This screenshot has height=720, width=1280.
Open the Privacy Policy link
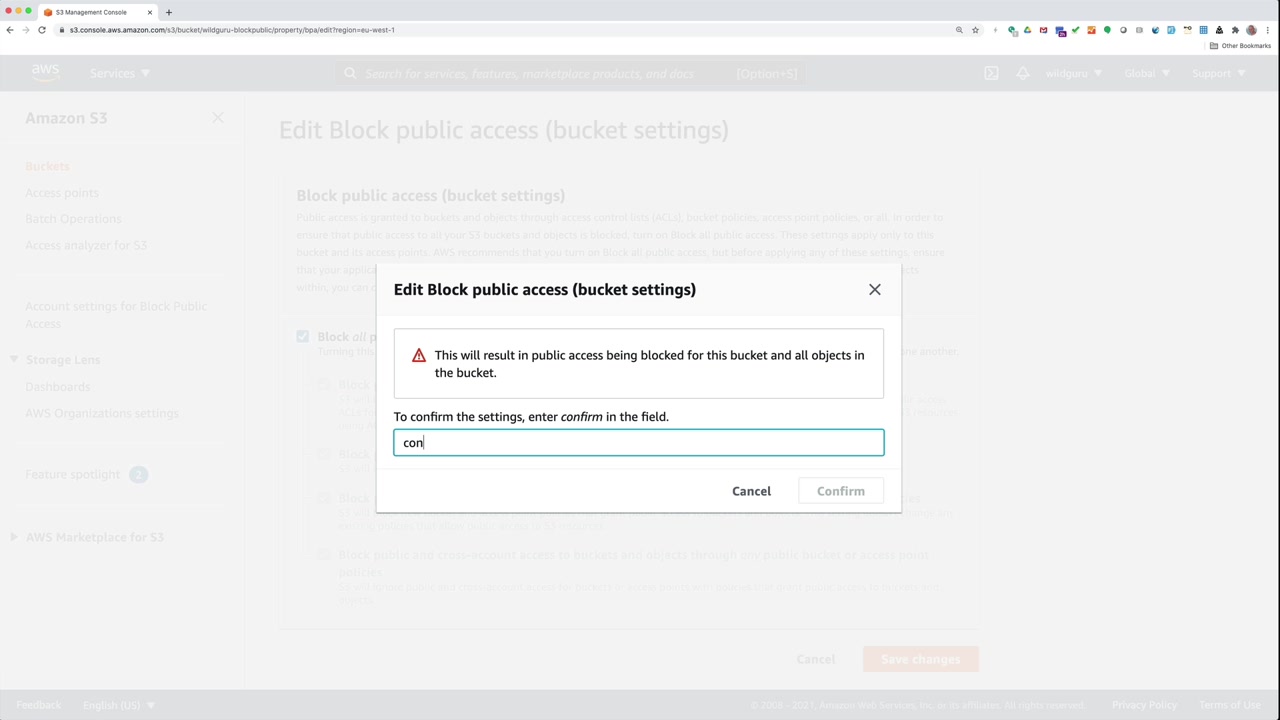(1144, 705)
